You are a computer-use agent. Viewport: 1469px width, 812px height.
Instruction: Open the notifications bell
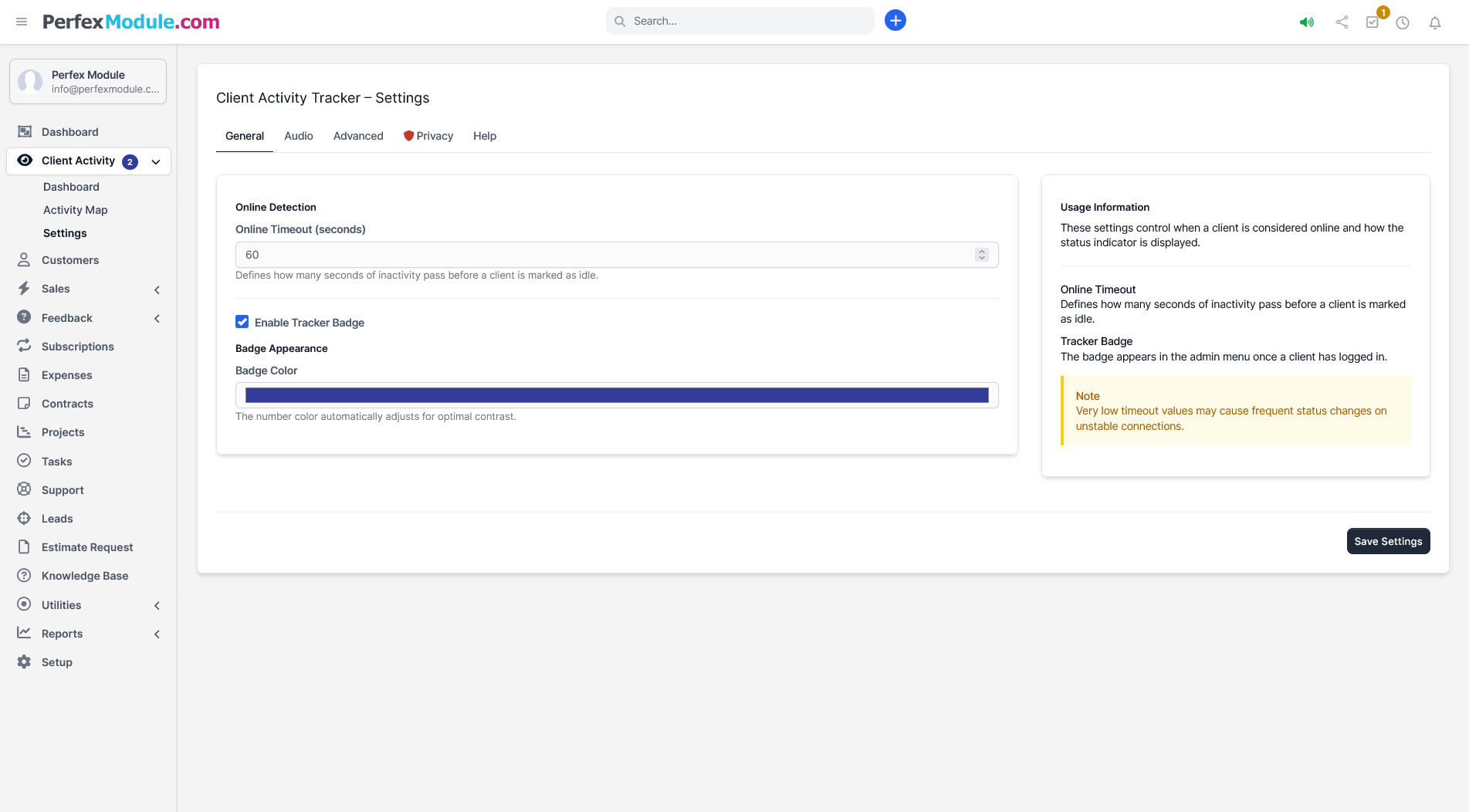click(x=1434, y=22)
